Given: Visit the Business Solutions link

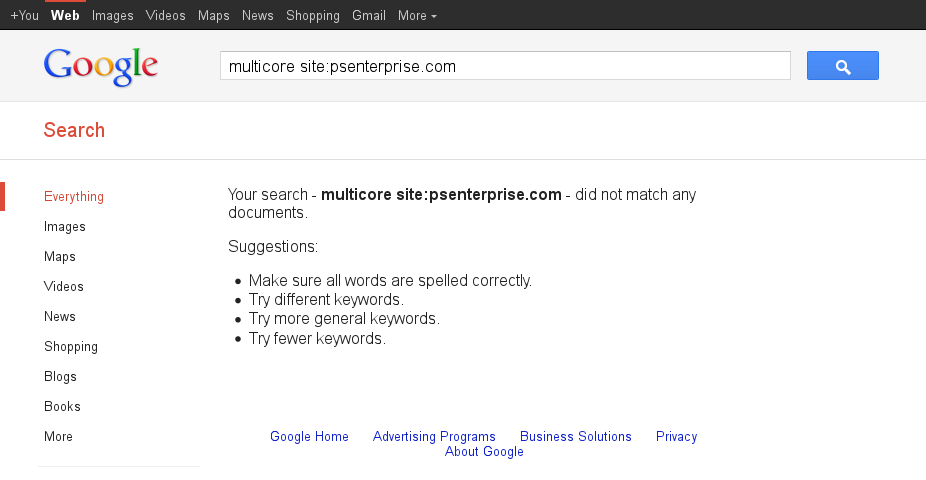Looking at the screenshot, I should 576,437.
